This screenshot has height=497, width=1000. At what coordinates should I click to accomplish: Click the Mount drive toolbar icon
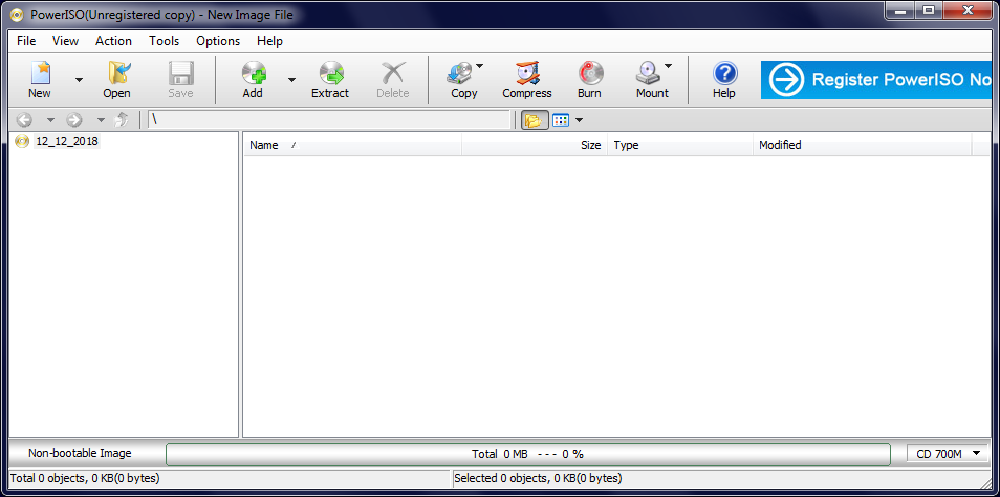click(648, 73)
